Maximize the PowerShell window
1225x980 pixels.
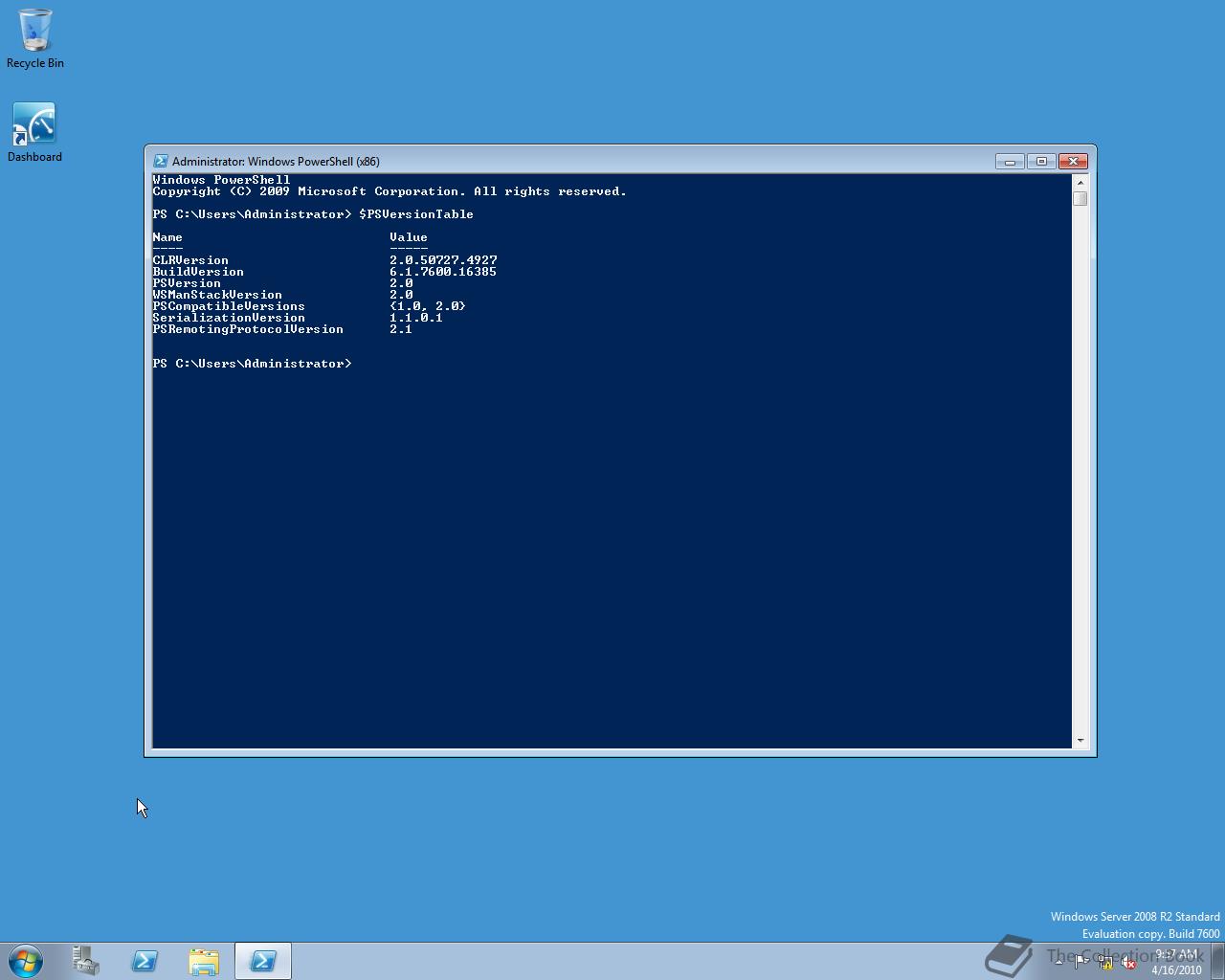[x=1041, y=161]
